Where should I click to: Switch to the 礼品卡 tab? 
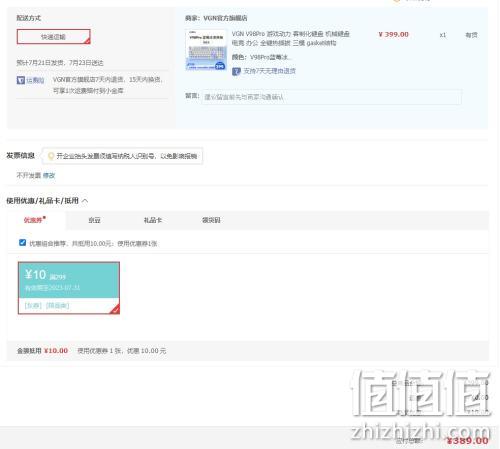(x=153, y=220)
